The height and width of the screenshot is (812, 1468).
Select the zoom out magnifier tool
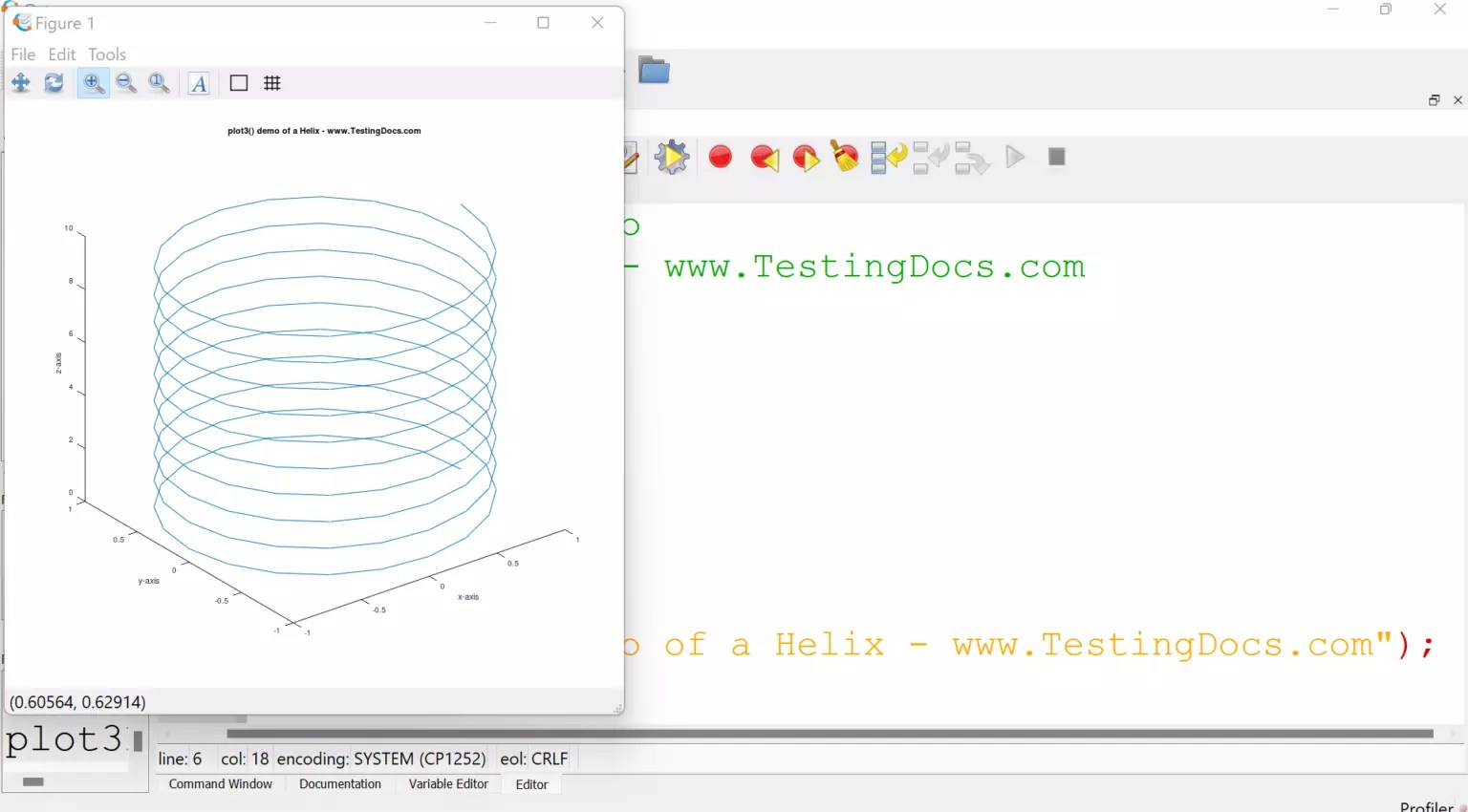[x=126, y=83]
